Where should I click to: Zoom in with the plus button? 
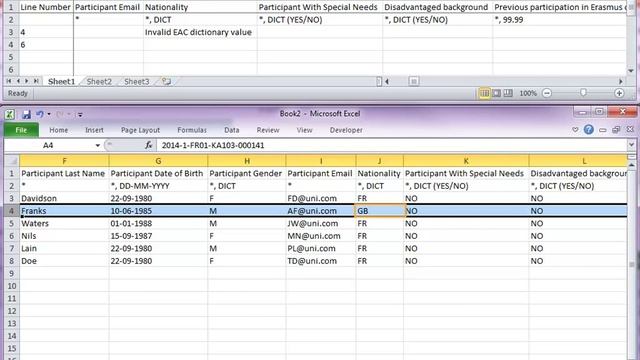(619, 93)
